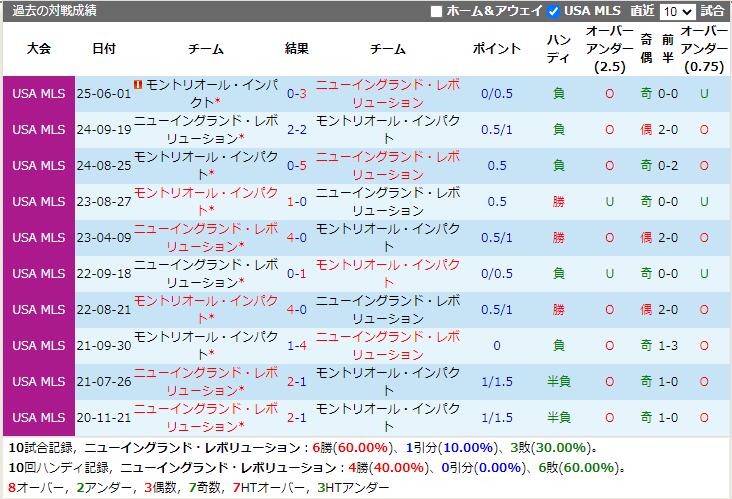This screenshot has width=732, height=499.
Task: Select away team ニューイングランド in 23-08-27 row
Action: pyautogui.click(x=387, y=201)
